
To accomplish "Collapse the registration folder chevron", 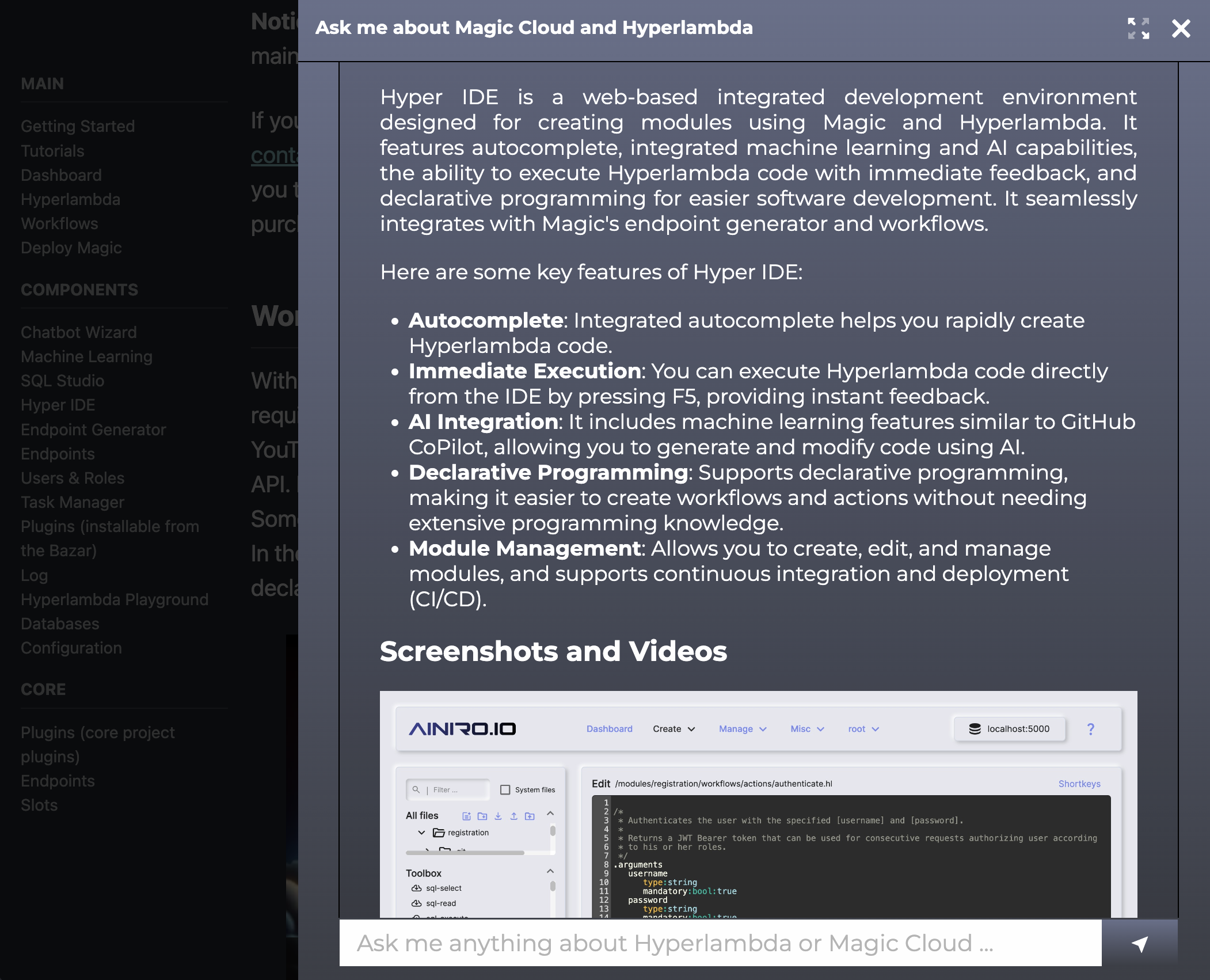I will (421, 833).
